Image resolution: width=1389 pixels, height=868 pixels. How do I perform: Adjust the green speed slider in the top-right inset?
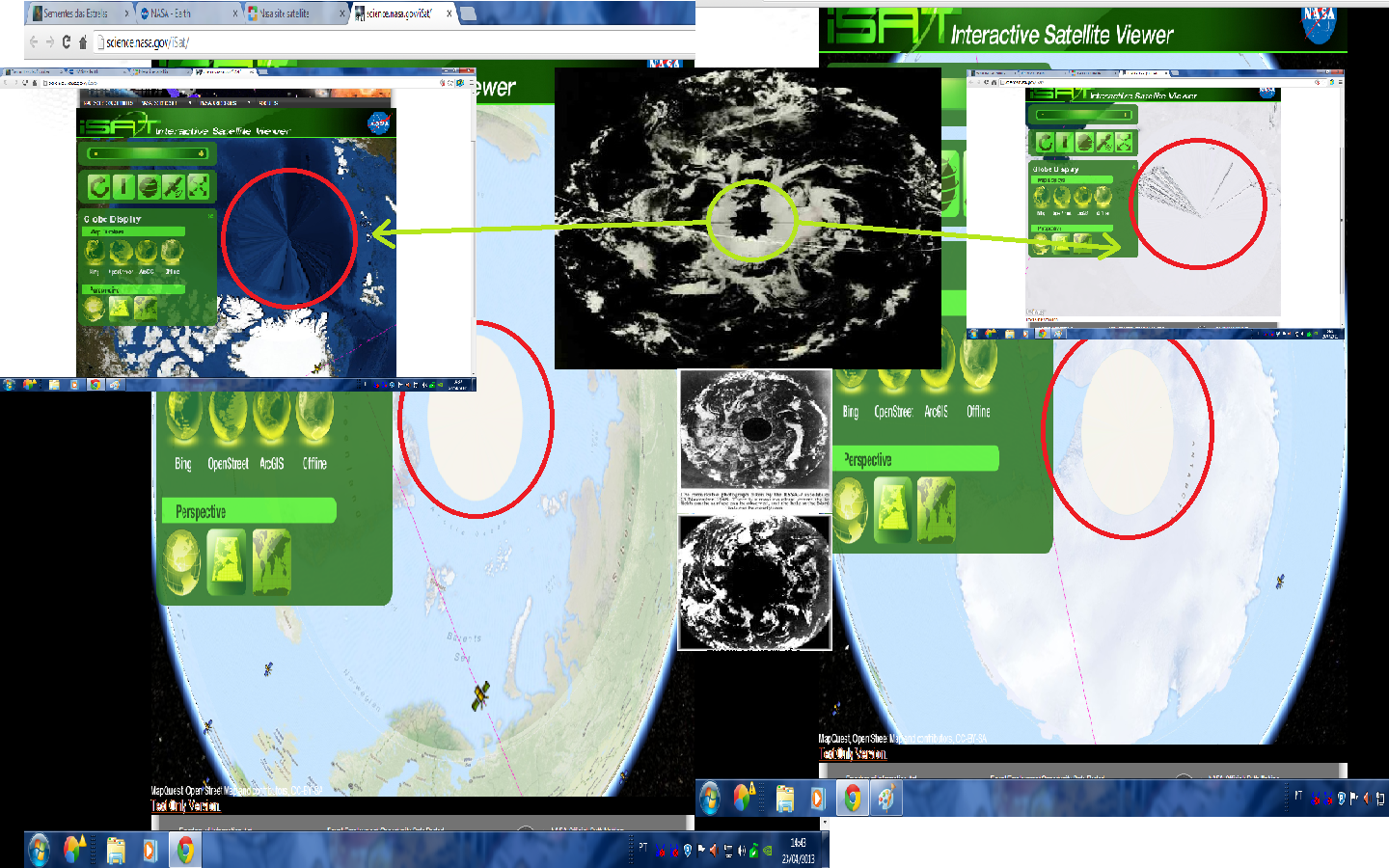[1084, 115]
